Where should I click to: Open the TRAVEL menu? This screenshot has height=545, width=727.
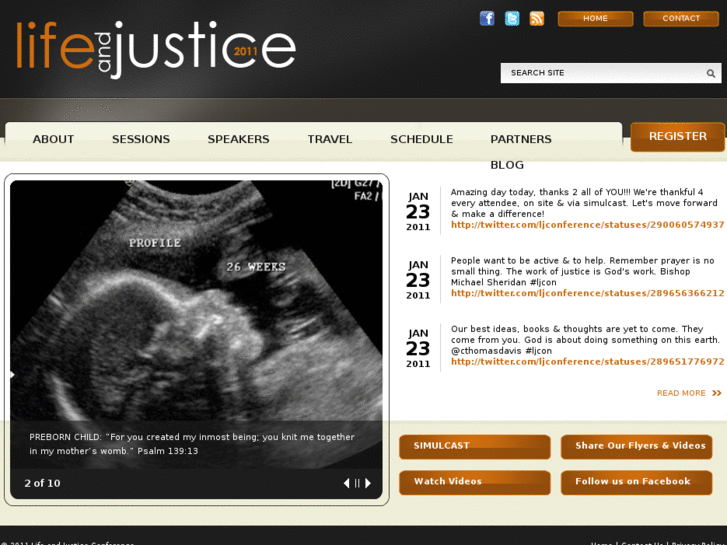[330, 139]
